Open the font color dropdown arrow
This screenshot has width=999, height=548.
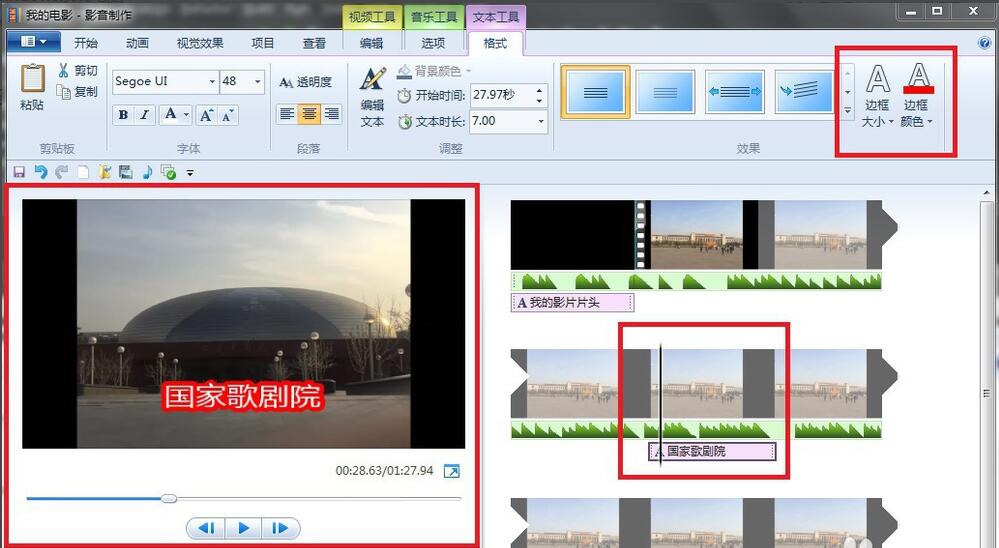[186, 115]
